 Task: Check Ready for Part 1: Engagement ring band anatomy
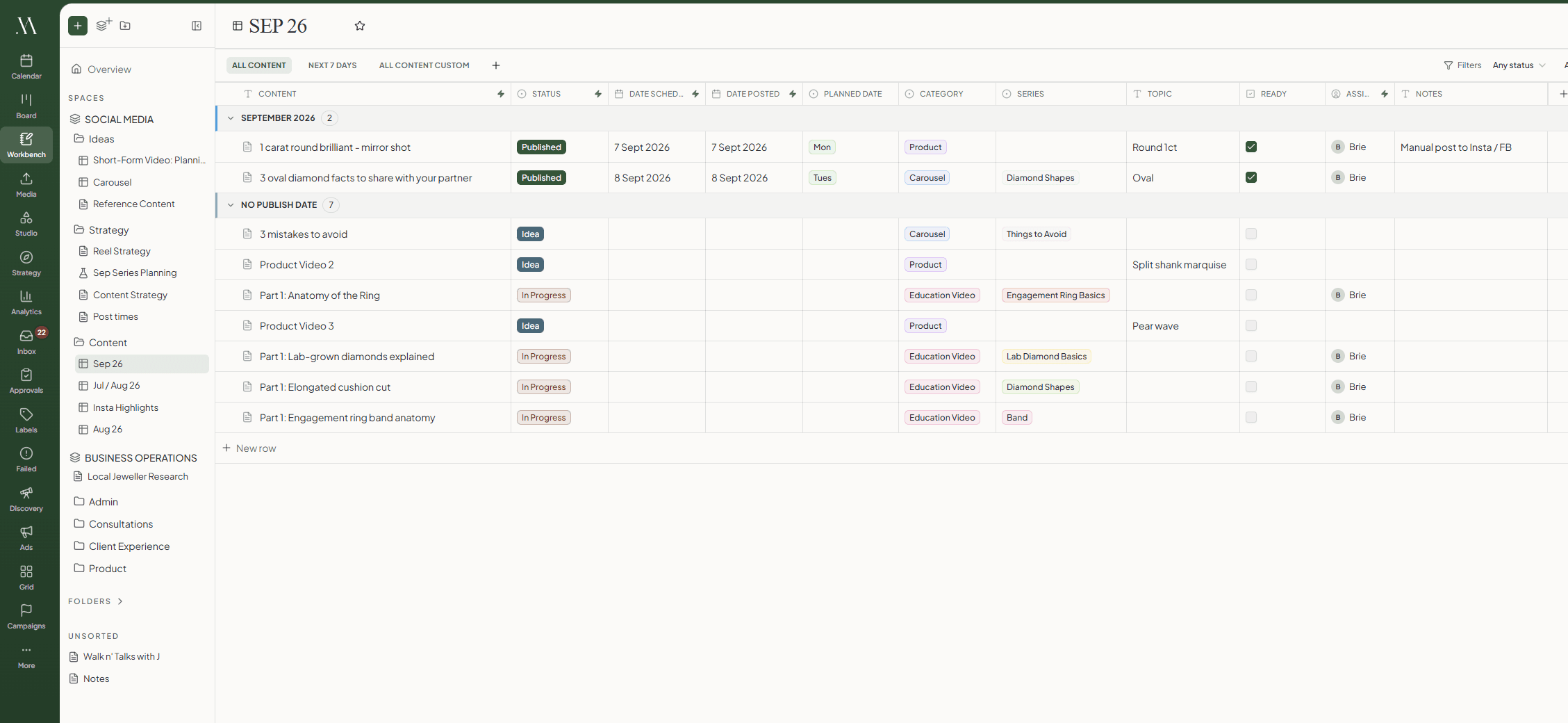(x=1251, y=417)
